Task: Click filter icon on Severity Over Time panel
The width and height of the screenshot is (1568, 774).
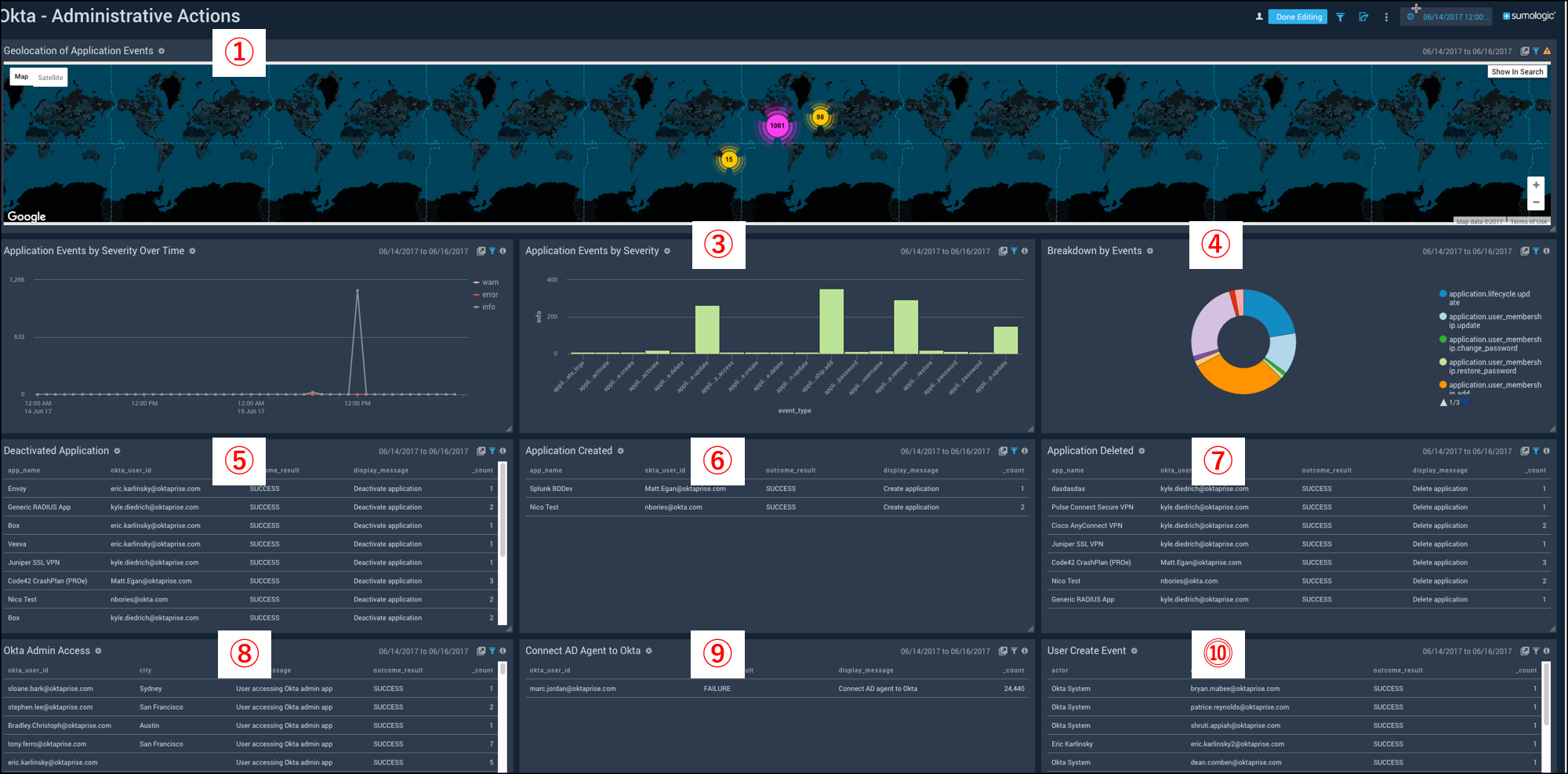Action: [x=492, y=251]
